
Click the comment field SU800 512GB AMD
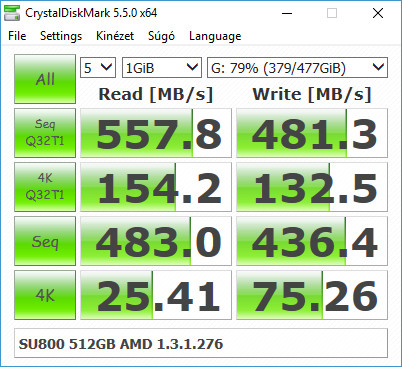pos(201,343)
